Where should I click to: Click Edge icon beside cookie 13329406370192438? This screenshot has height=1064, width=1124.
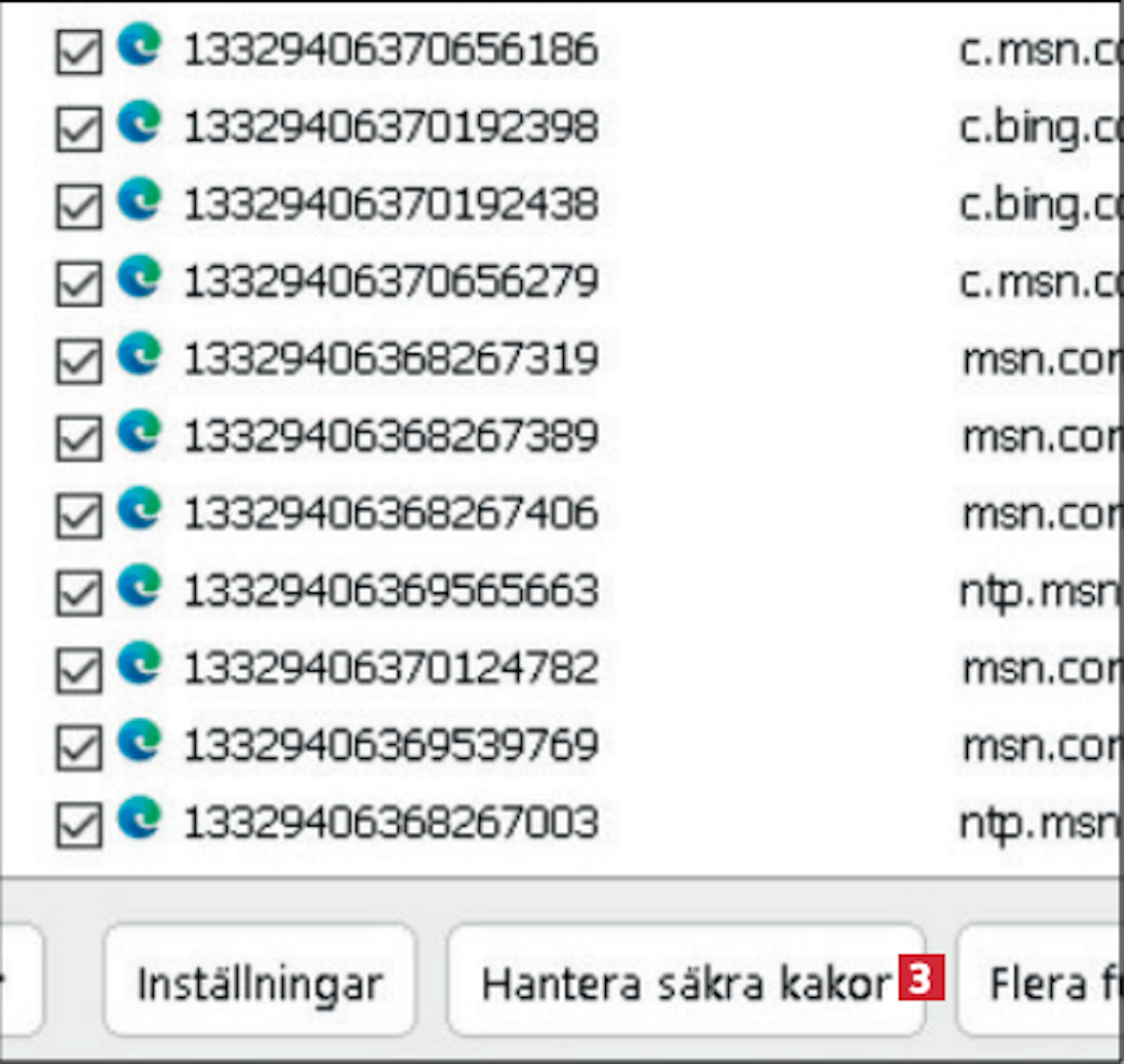point(139,199)
